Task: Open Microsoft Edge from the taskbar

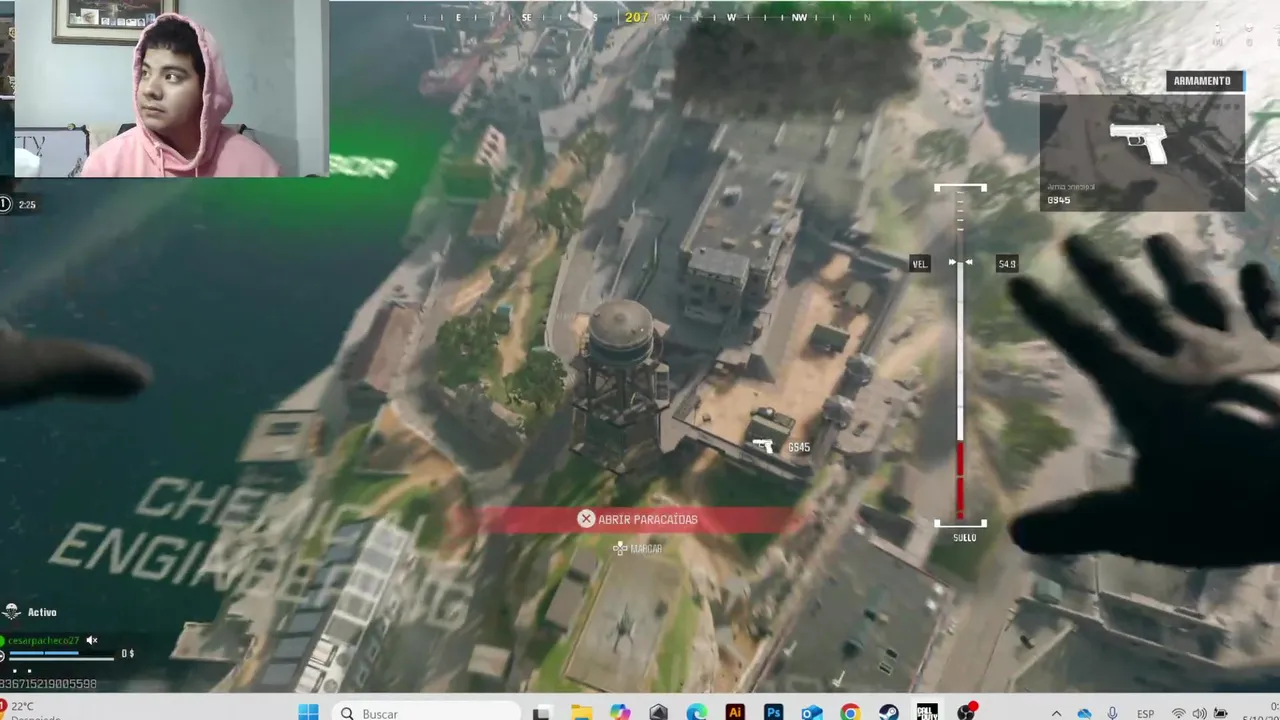Action: [x=697, y=712]
